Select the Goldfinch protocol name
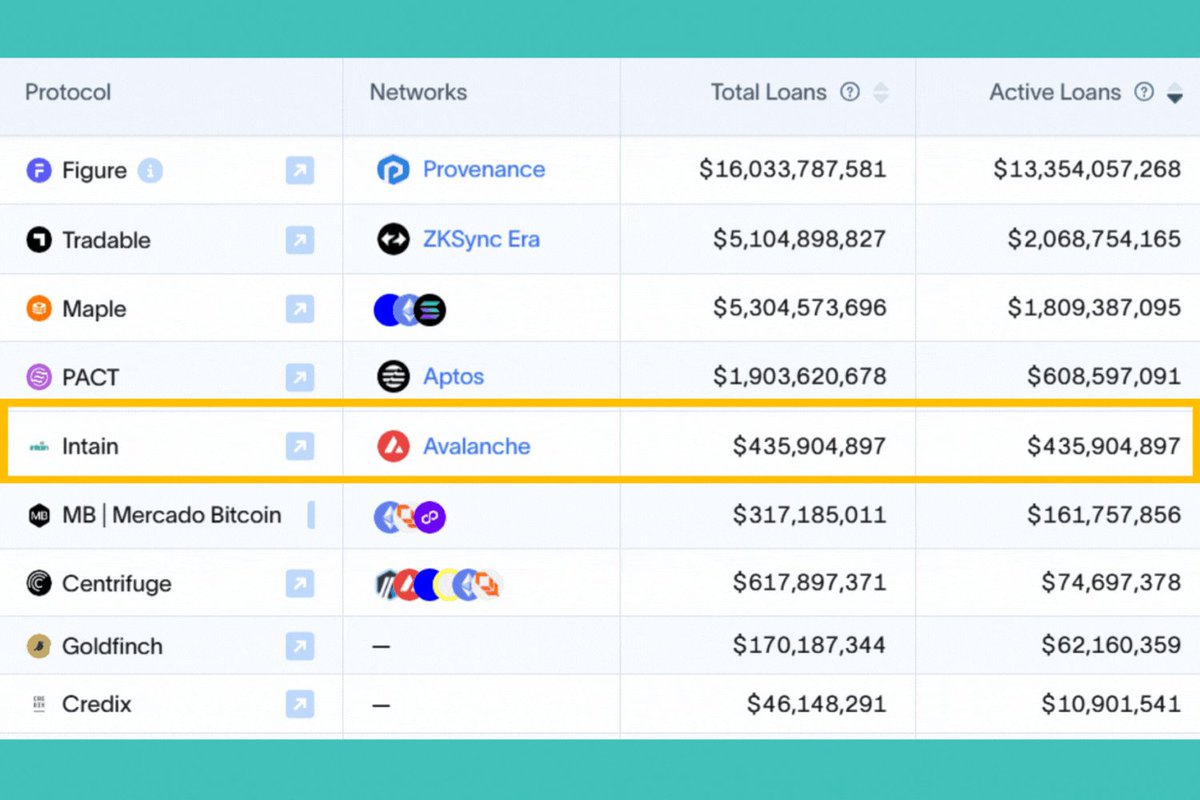The height and width of the screenshot is (800, 1200). point(112,646)
